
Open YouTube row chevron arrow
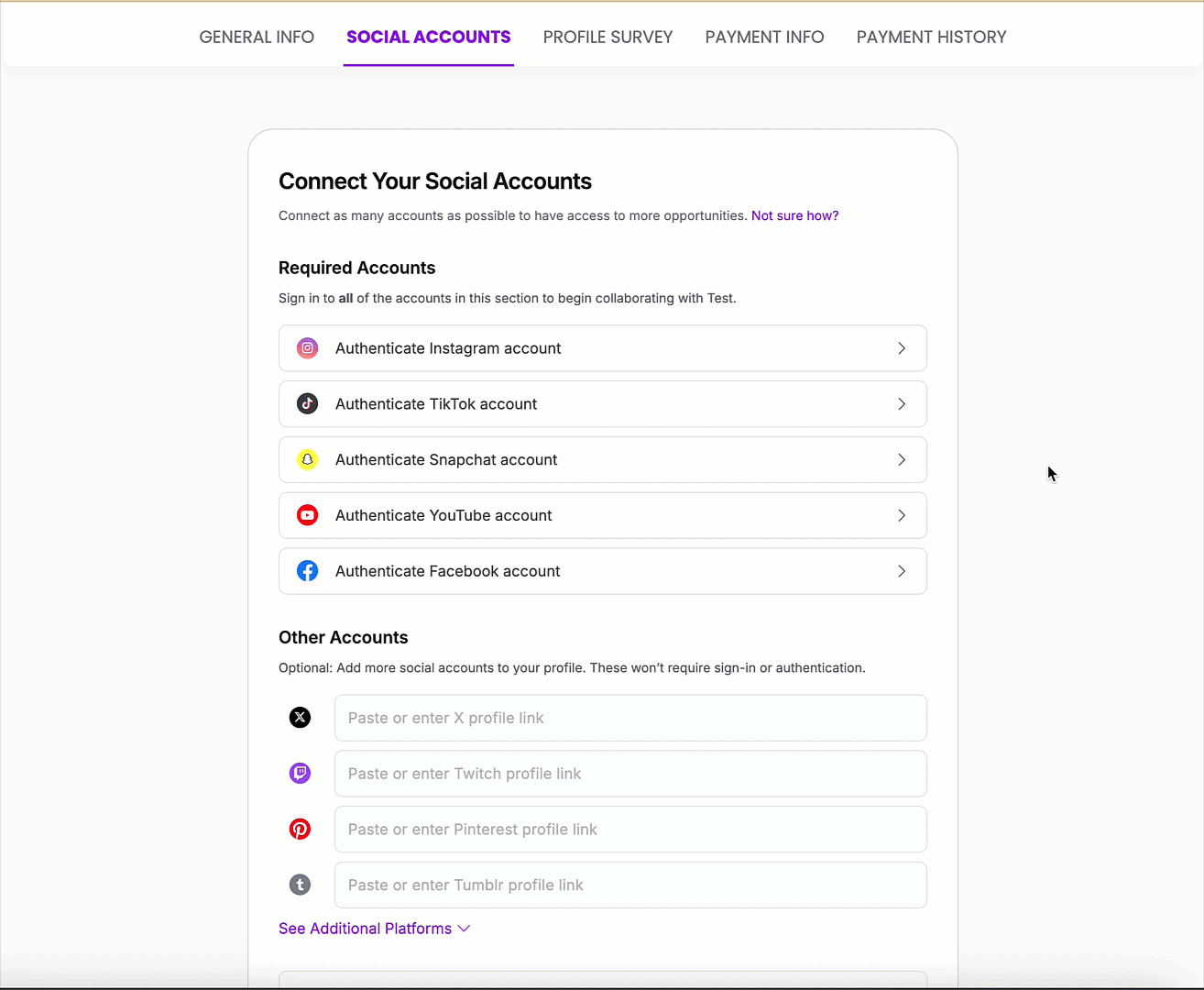point(902,516)
